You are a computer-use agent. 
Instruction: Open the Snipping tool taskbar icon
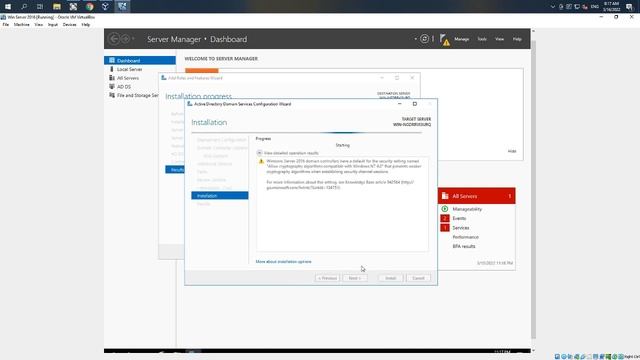coord(73,7)
